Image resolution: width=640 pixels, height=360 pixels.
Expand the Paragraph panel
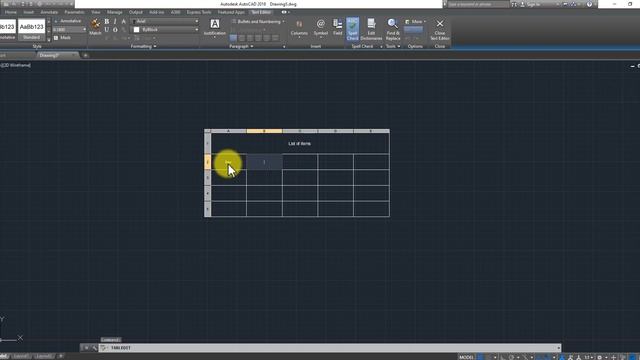(241, 47)
